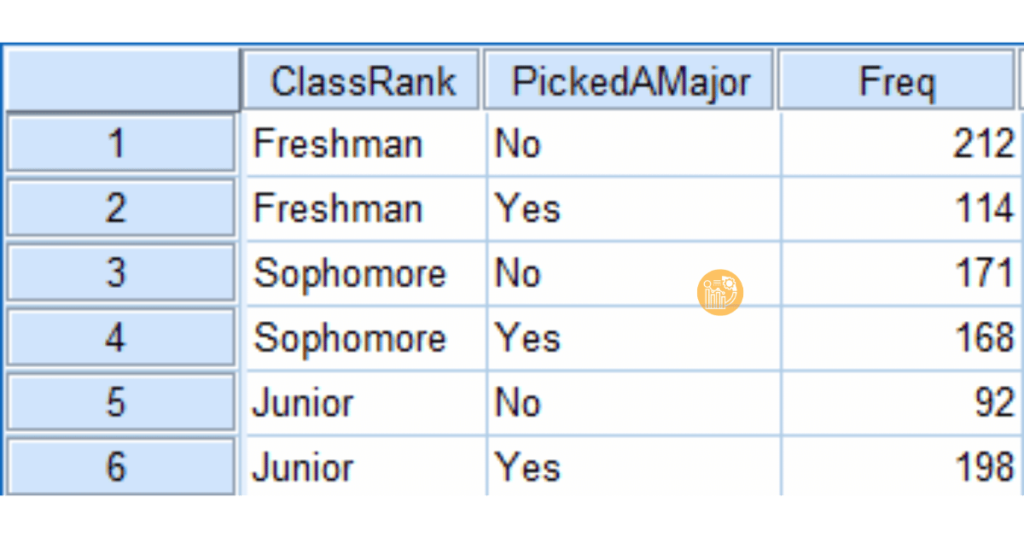
Task: Click the Freshman cell in row 1
Action: tap(338, 144)
